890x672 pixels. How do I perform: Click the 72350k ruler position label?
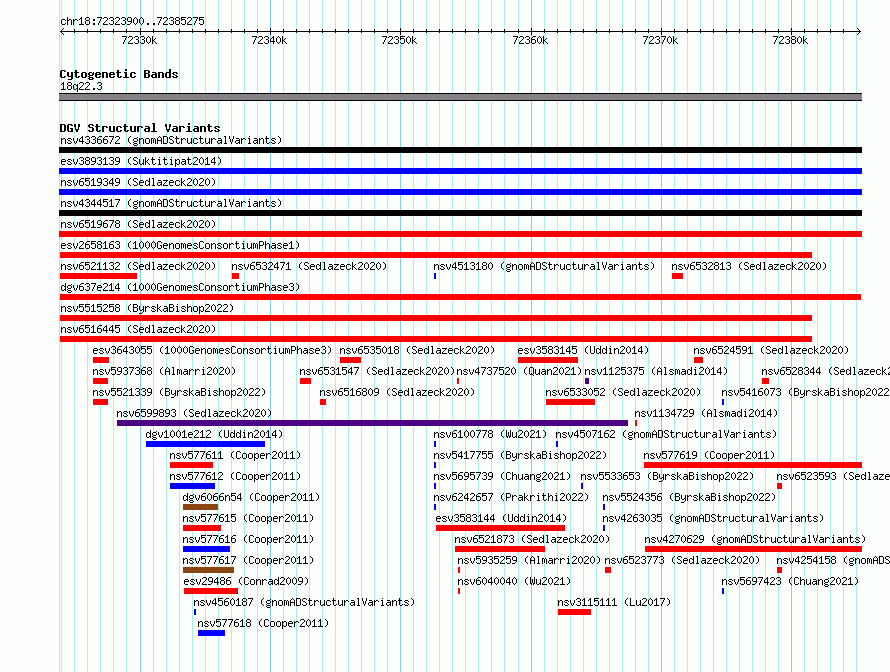(x=399, y=40)
